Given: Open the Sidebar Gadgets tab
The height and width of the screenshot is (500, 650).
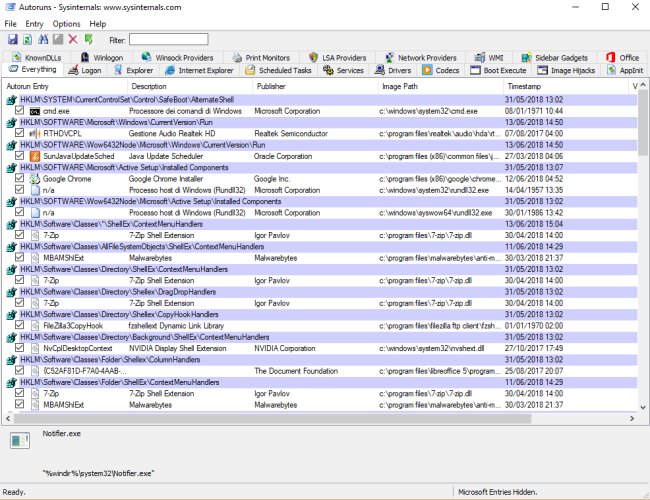Looking at the screenshot, I should tap(555, 58).
